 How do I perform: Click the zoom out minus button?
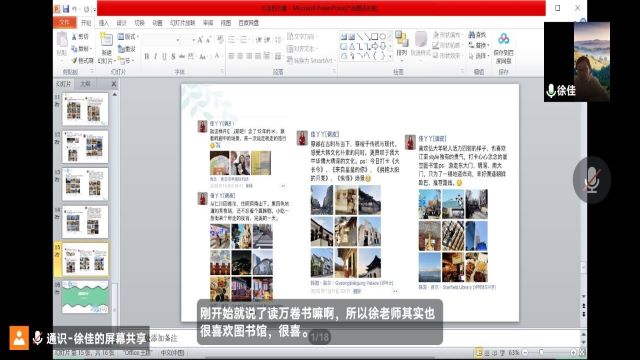click(x=526, y=352)
